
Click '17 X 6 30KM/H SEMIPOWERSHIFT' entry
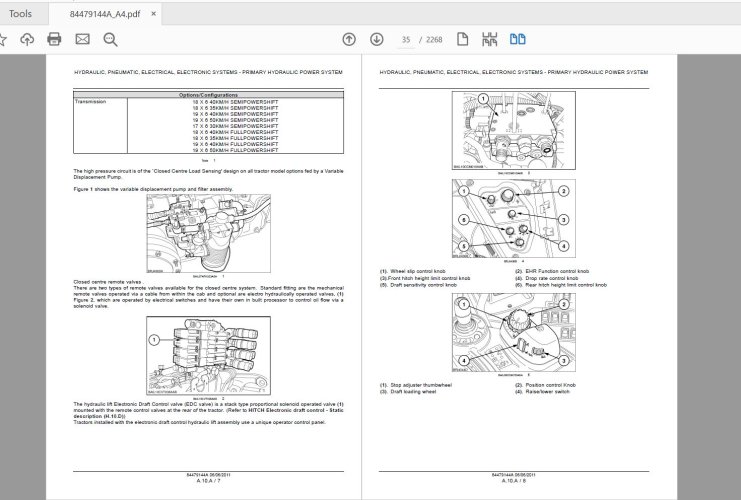click(x=235, y=126)
